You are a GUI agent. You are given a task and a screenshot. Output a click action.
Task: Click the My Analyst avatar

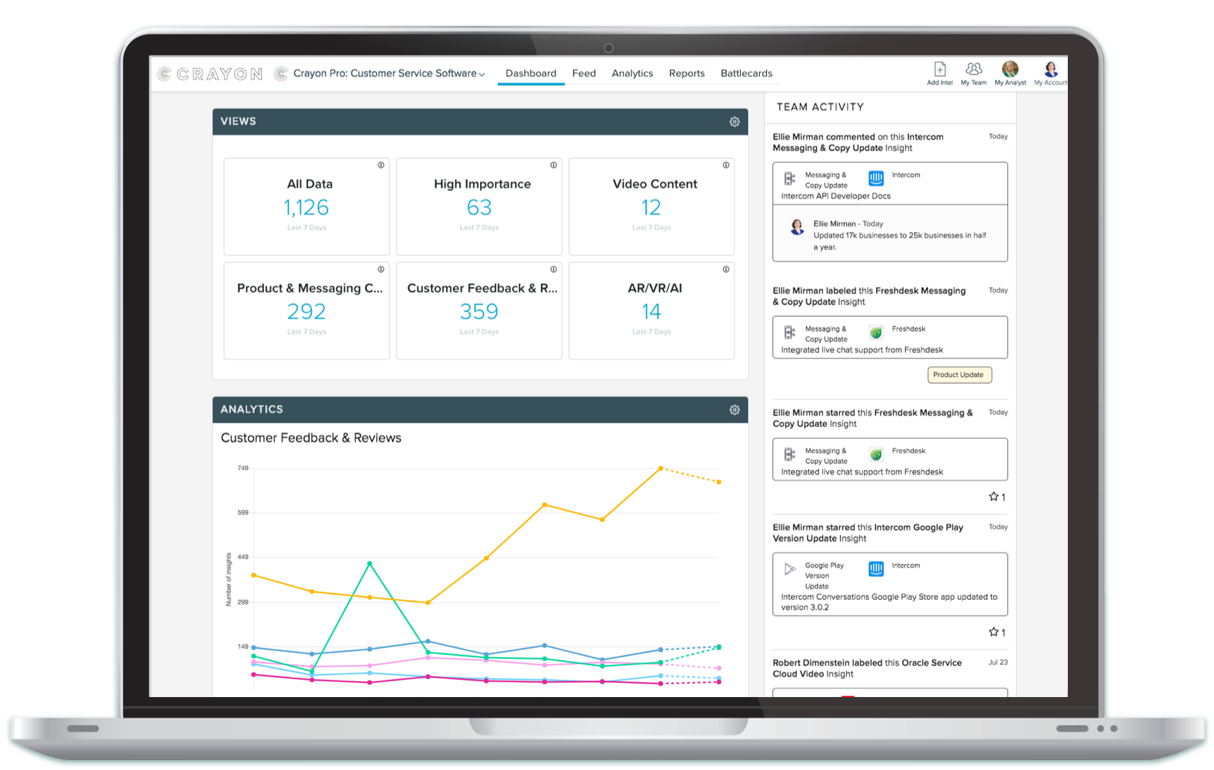[x=1010, y=70]
